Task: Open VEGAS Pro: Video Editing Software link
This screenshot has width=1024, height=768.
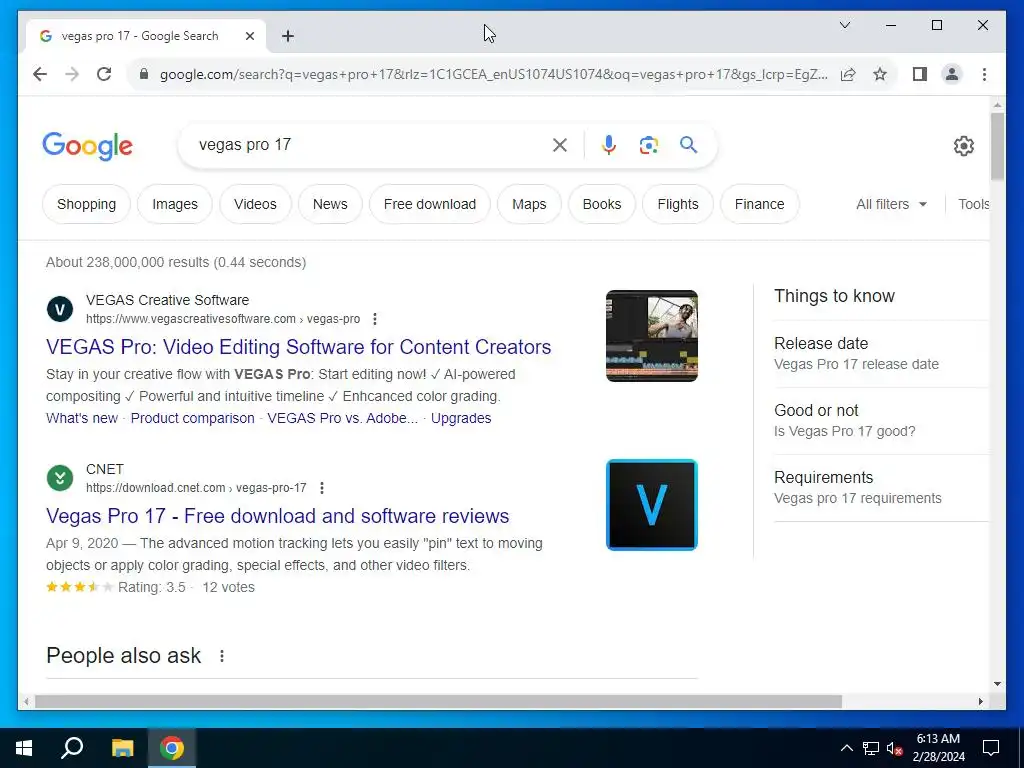Action: coord(298,347)
